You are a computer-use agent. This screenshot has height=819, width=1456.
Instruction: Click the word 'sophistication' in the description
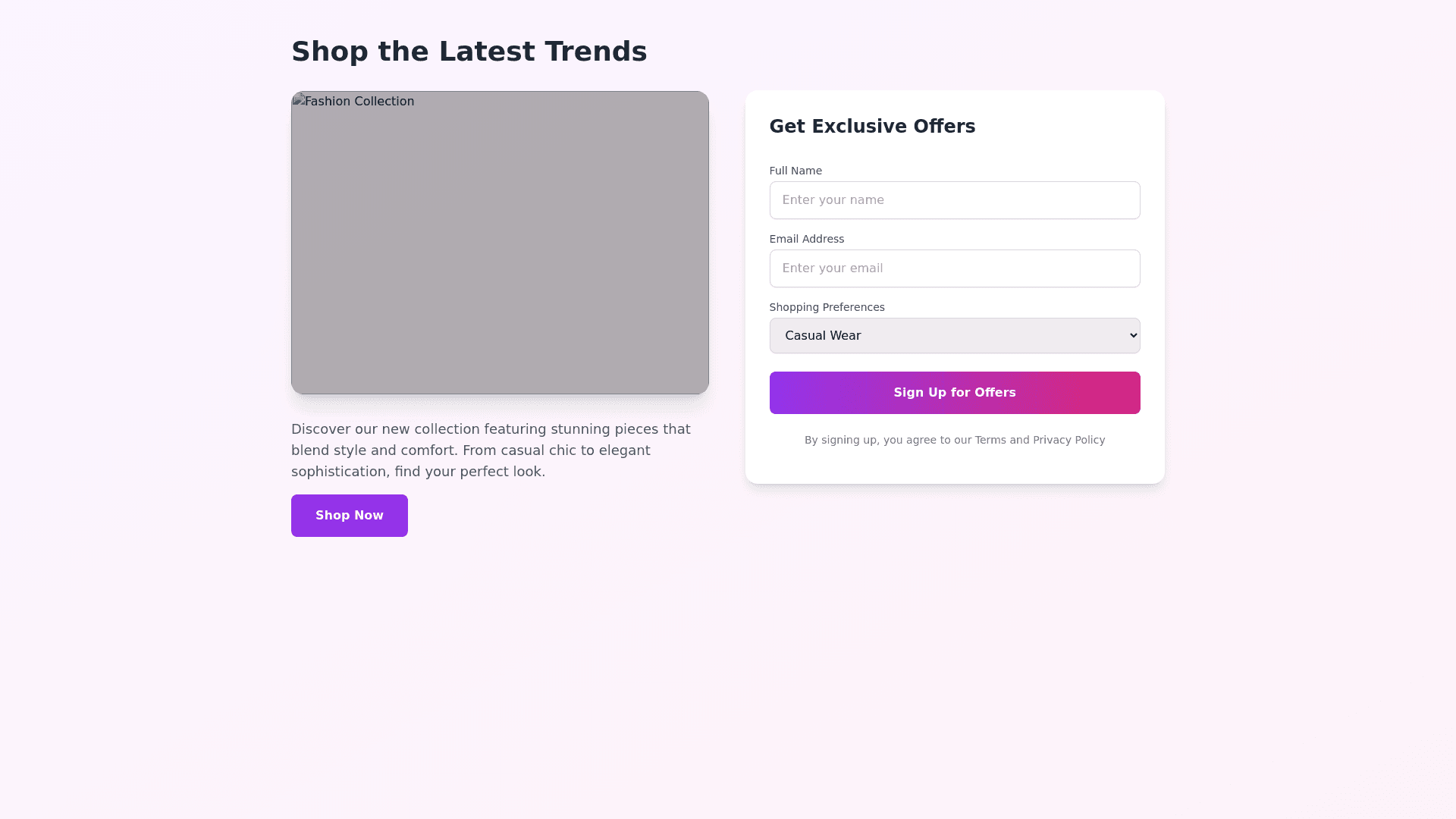[x=338, y=472]
